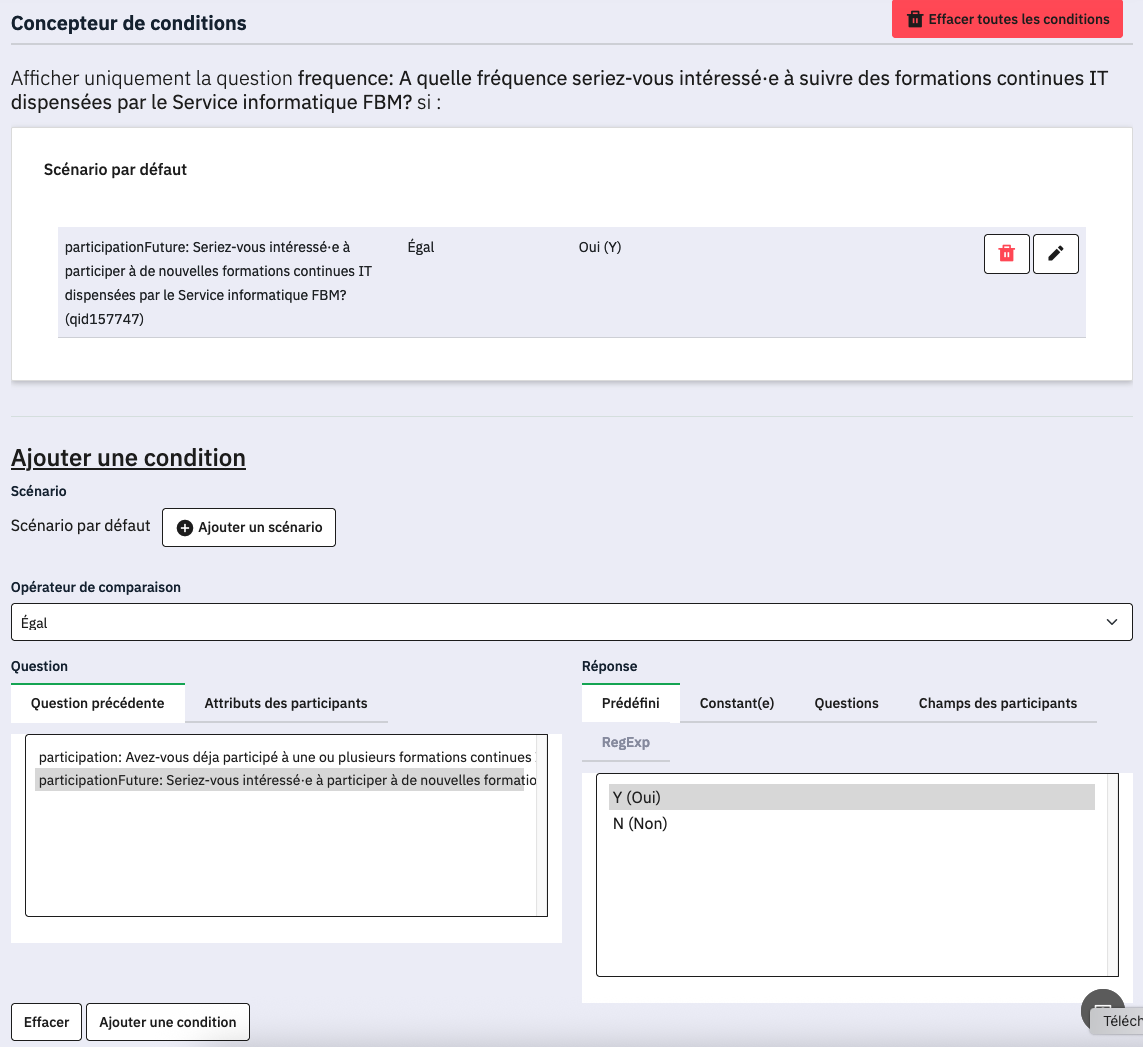Click the 'Ajouter une condition' button

(x=168, y=1022)
